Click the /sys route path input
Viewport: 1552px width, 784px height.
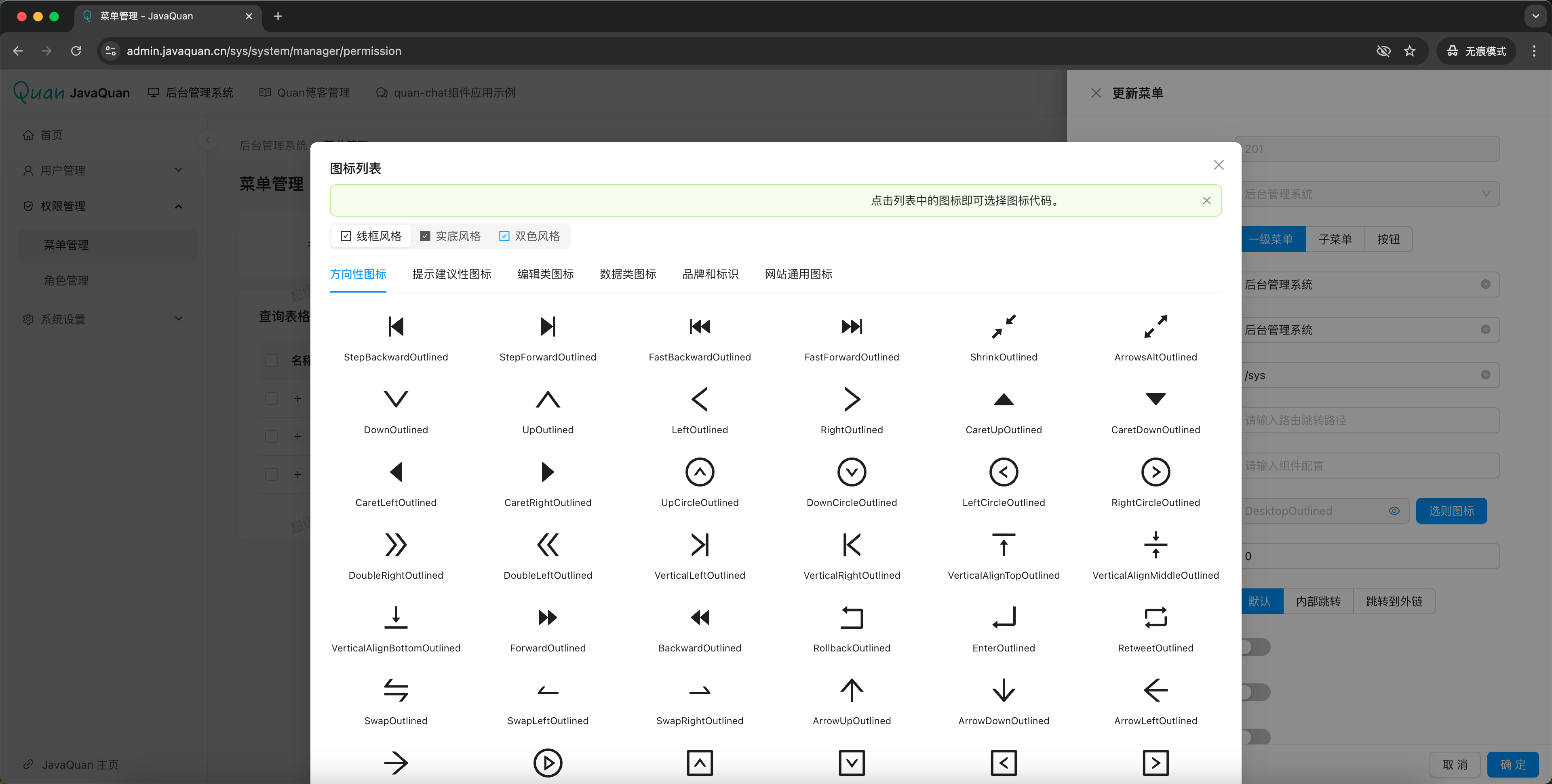(x=1371, y=375)
